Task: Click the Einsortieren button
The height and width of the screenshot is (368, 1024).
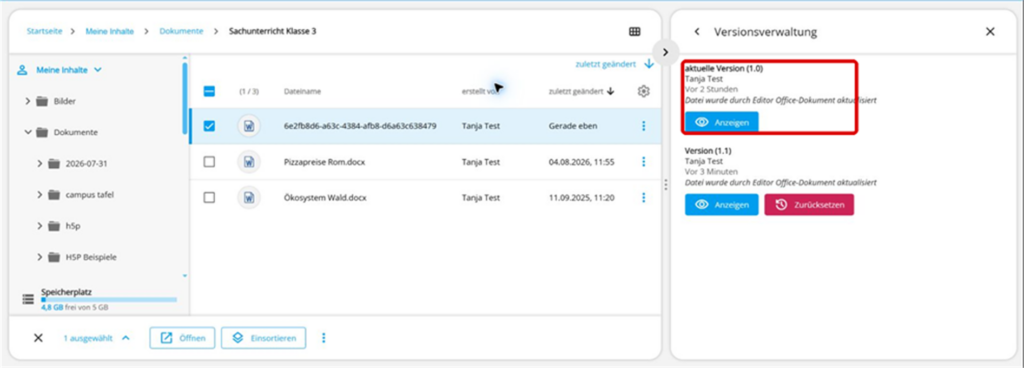Action: pos(264,338)
